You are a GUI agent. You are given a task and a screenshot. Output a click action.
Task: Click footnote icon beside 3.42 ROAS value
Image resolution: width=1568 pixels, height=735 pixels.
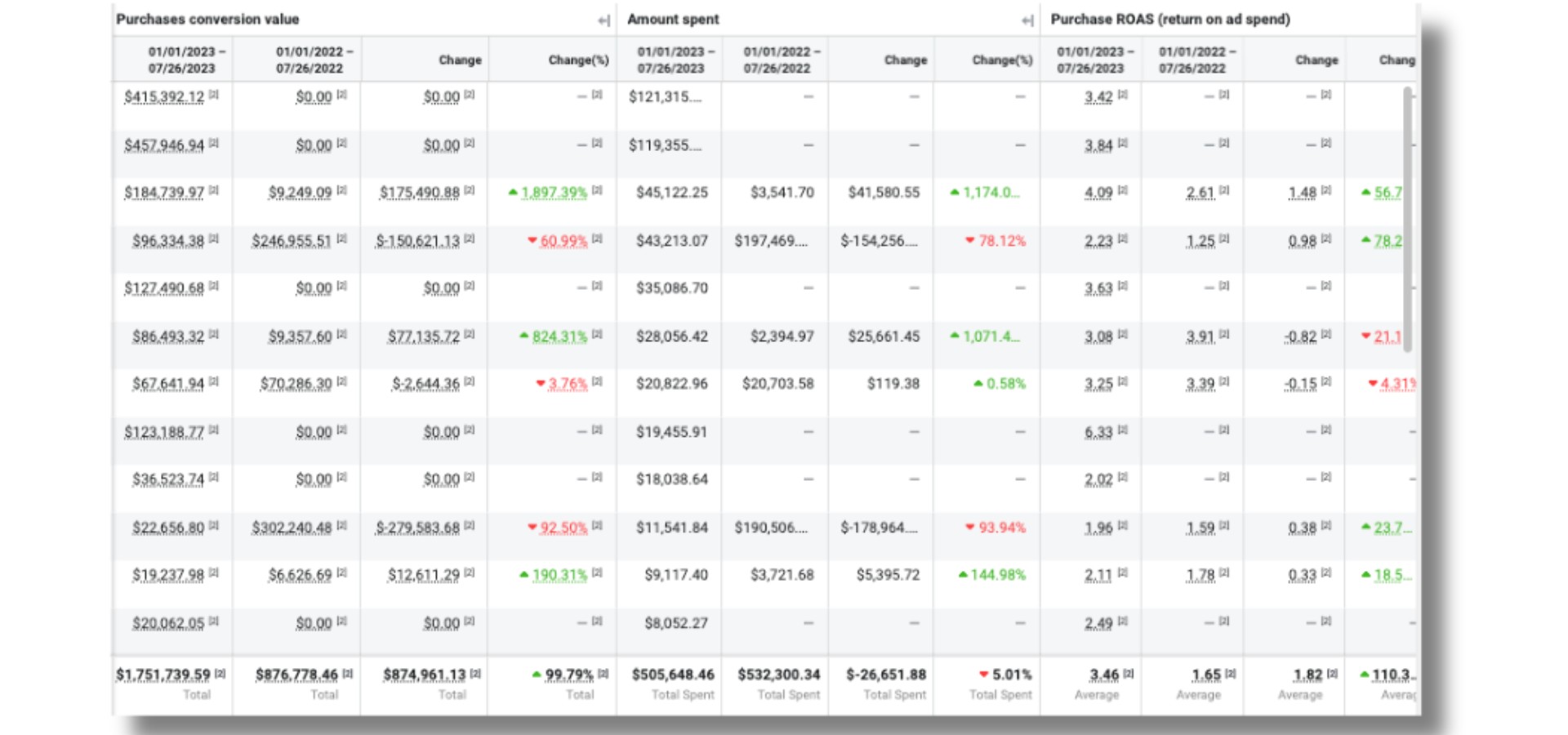click(1123, 95)
